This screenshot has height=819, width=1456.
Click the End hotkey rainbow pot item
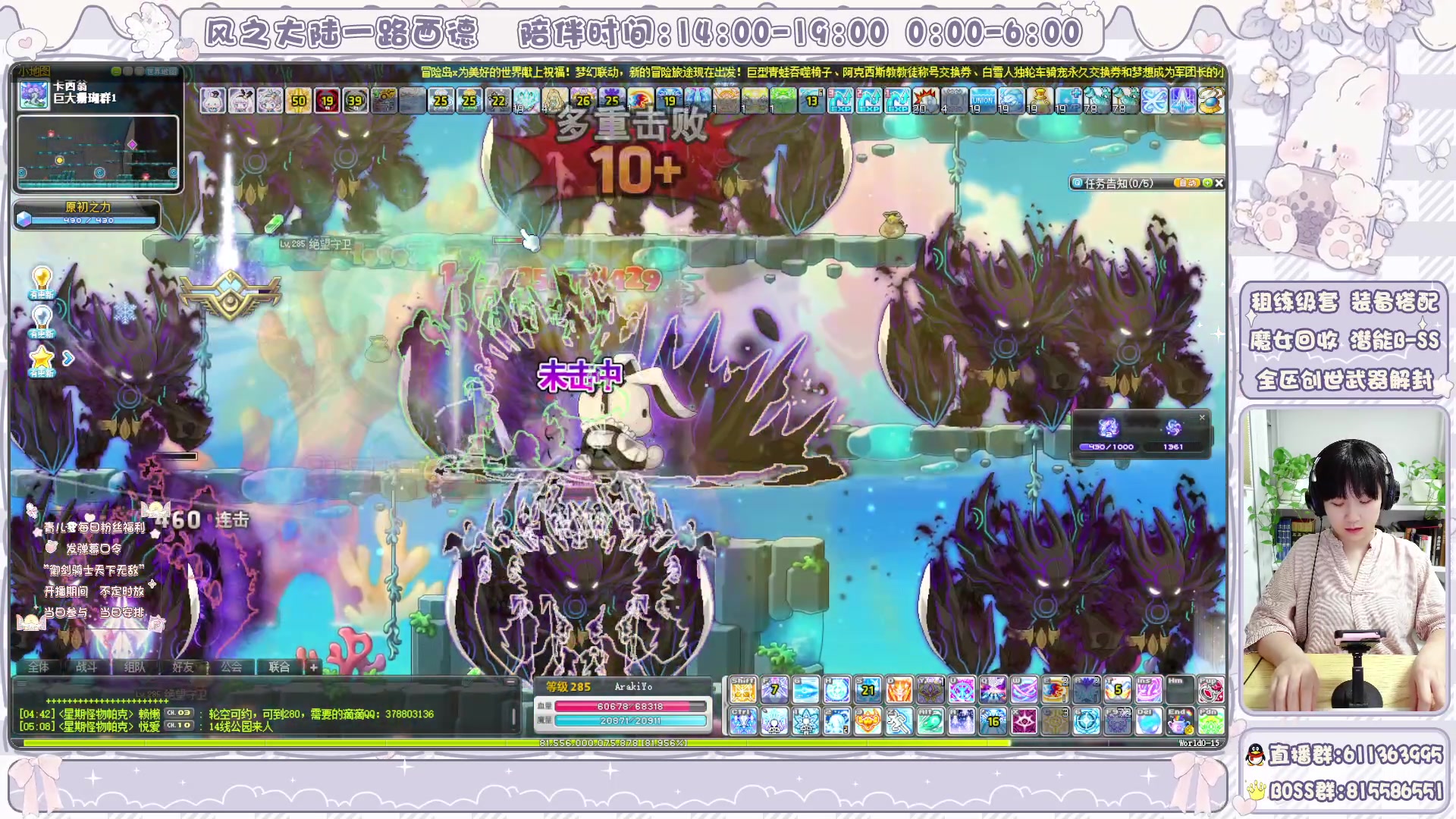[1179, 721]
